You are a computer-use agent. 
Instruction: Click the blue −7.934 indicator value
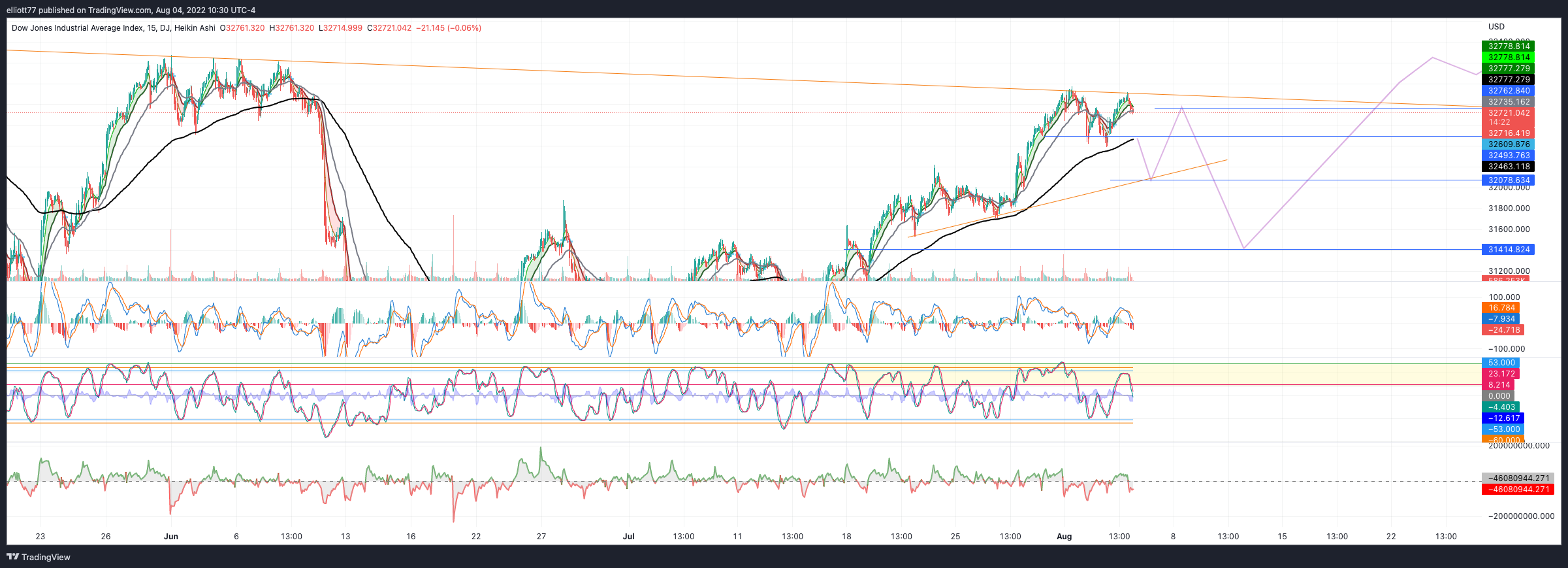pyautogui.click(x=1501, y=319)
